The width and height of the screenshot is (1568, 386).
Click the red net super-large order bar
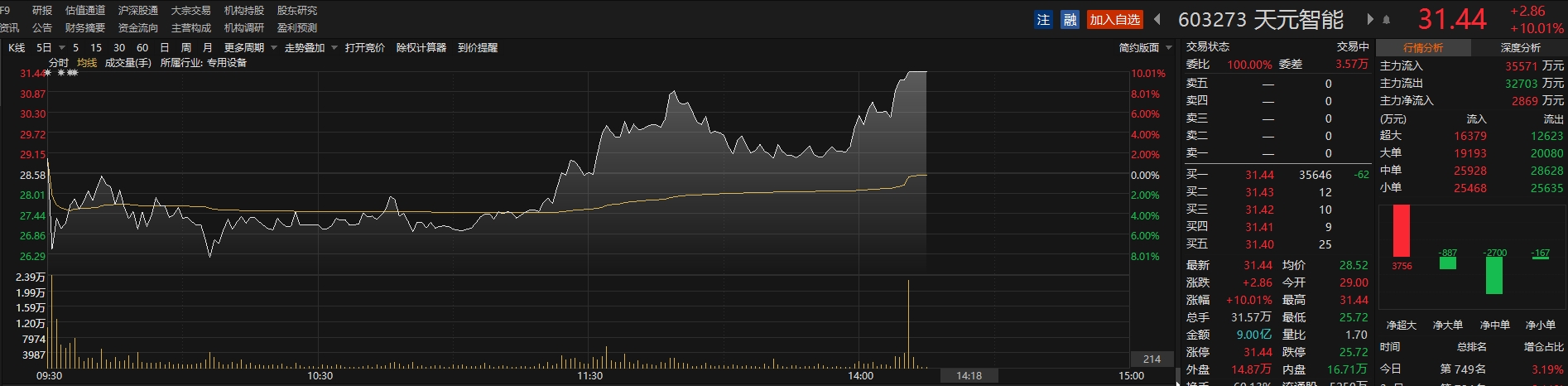(x=1401, y=231)
